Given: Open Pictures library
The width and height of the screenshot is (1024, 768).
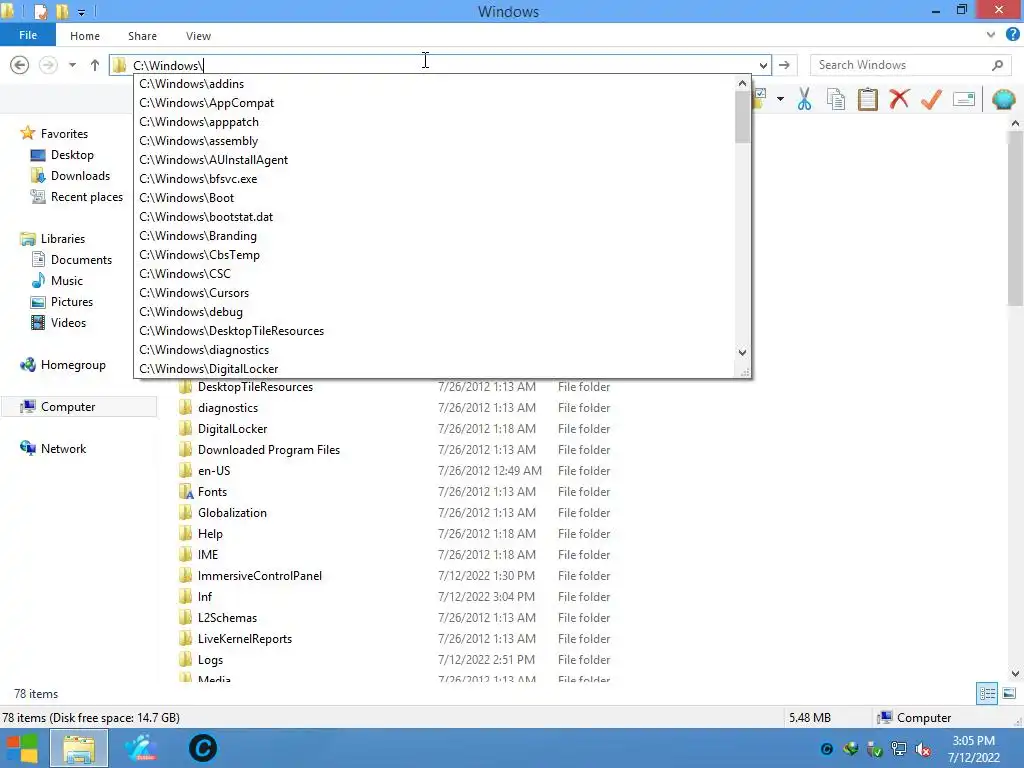Looking at the screenshot, I should pos(71,302).
